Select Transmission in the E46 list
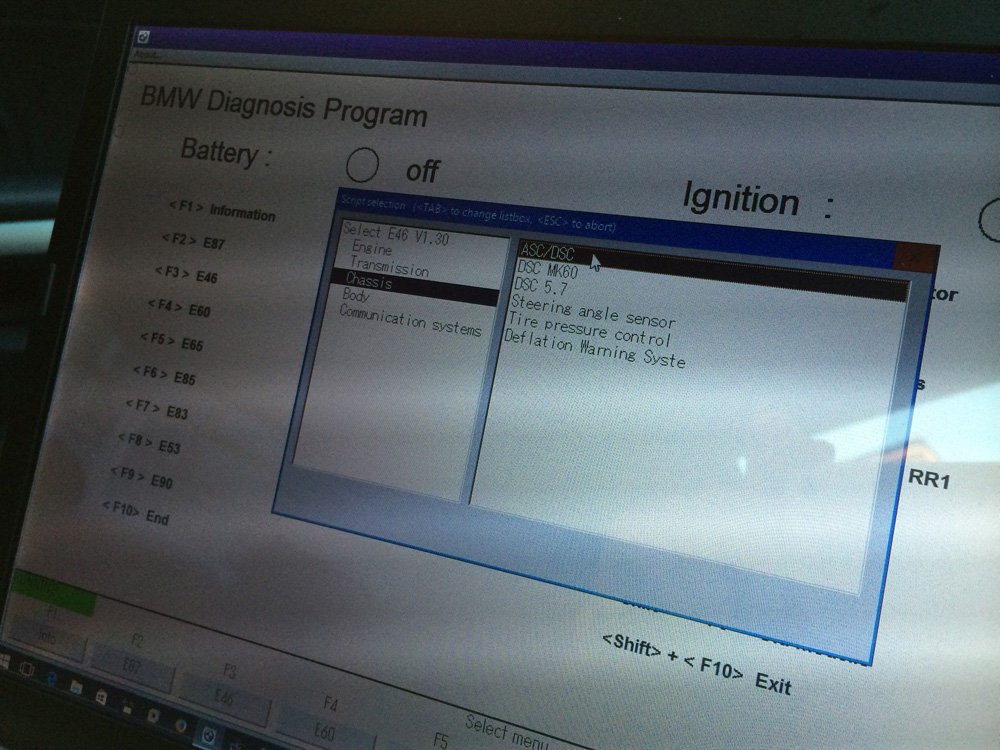This screenshot has width=1000, height=750. tap(389, 266)
